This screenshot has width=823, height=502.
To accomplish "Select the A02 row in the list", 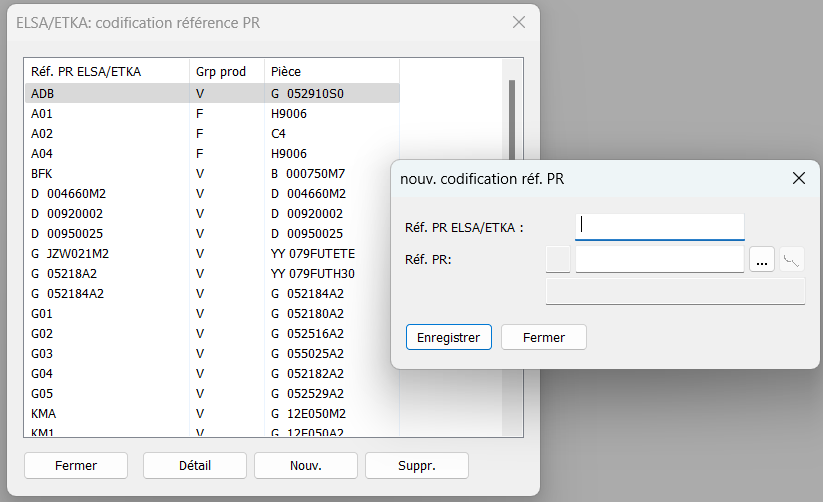I will (212, 133).
